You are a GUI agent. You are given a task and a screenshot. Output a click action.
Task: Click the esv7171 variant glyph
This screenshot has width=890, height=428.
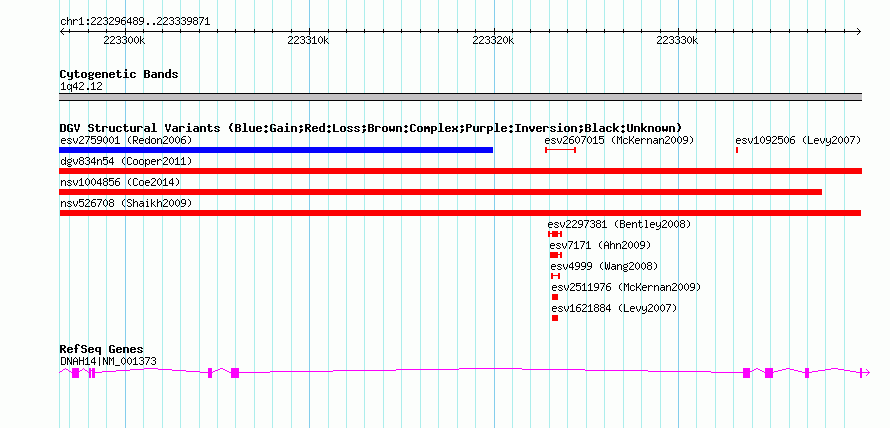pyautogui.click(x=556, y=255)
